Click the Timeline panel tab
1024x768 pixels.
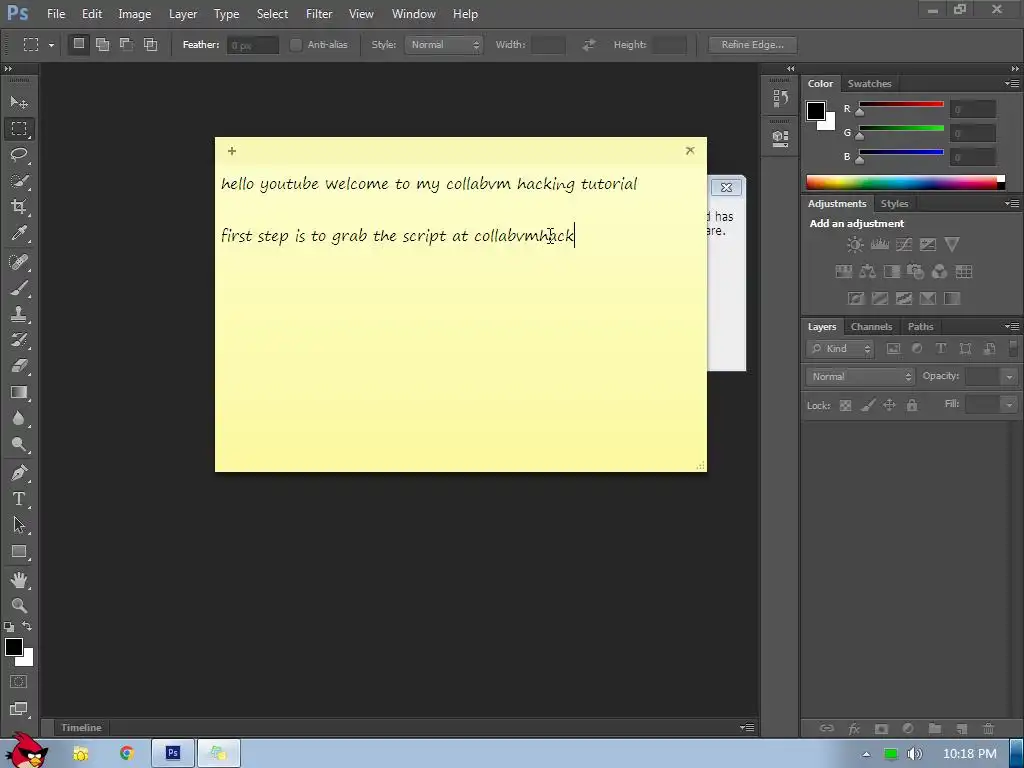click(x=81, y=728)
